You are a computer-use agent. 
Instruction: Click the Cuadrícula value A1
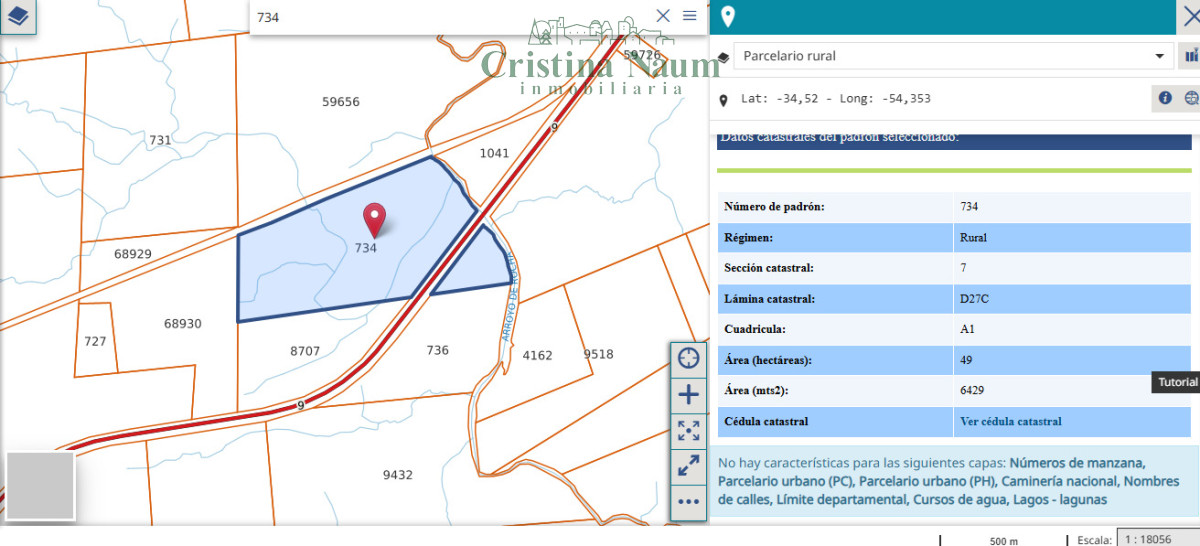[967, 329]
